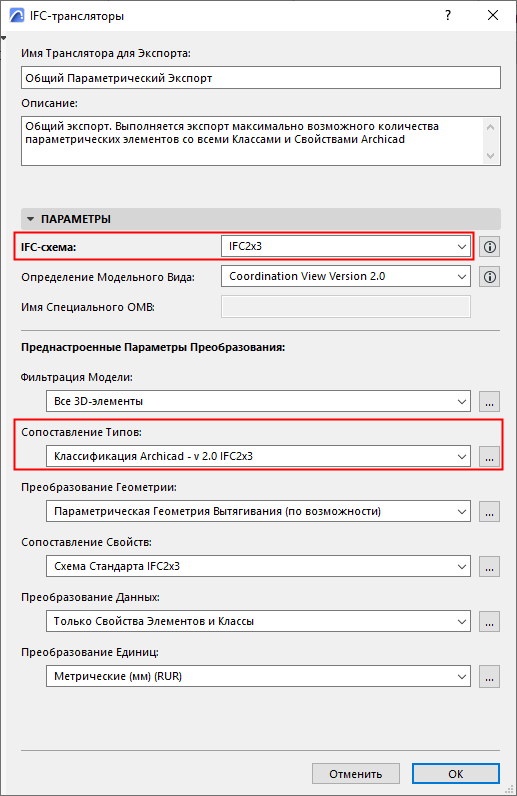Open Преобразование Геометрии settings ellipsis button
Image resolution: width=517 pixels, height=796 pixels.
click(490, 512)
